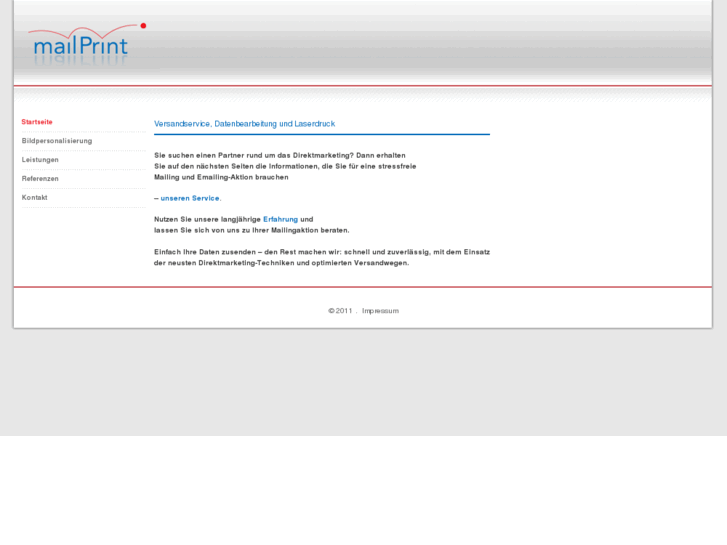Click the mailPrint logo
Screen dimensions: 727x545
point(87,44)
